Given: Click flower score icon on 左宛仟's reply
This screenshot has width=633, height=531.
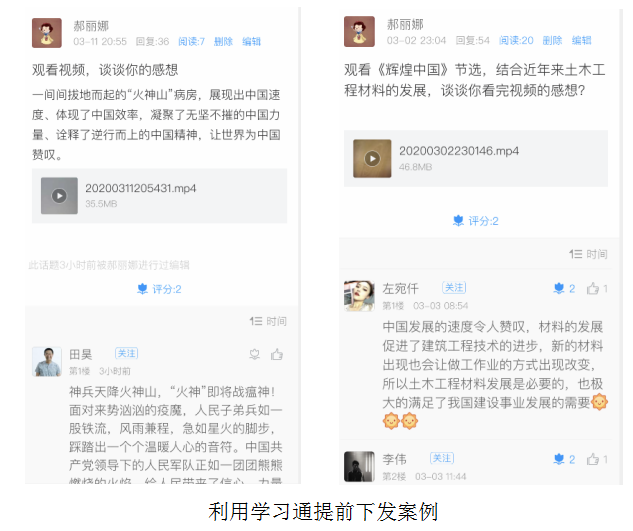Looking at the screenshot, I should click(x=559, y=288).
